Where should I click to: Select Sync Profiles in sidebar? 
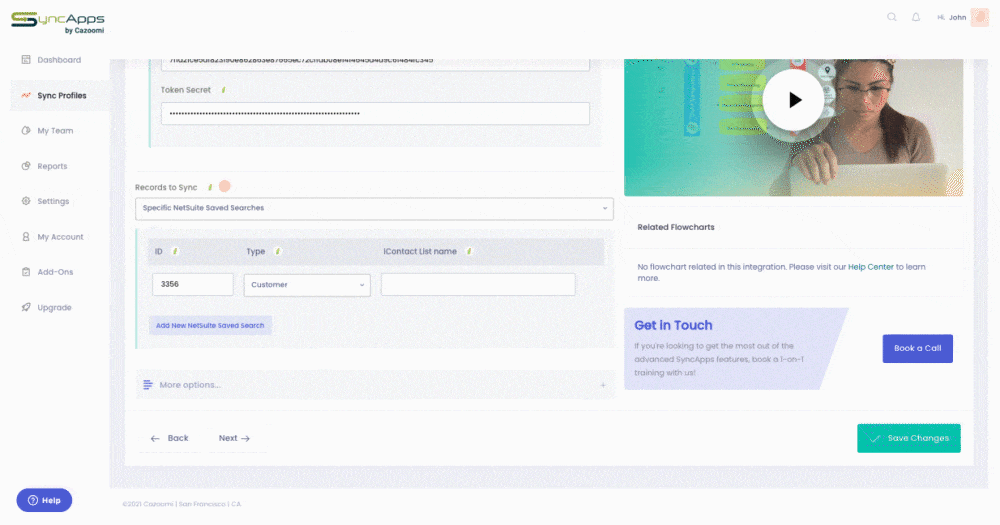61,96
